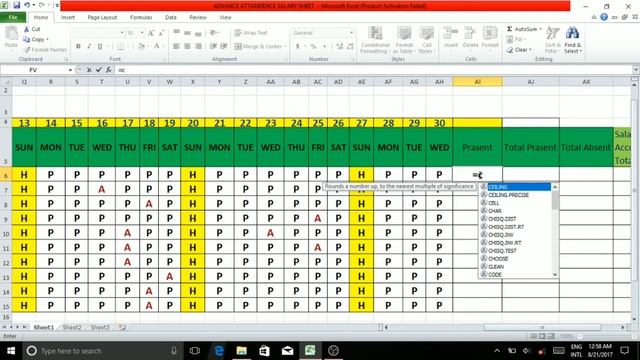Screen dimensions: 640x360
Task: Open Format as Table gallery
Action: pyautogui.click(x=404, y=39)
